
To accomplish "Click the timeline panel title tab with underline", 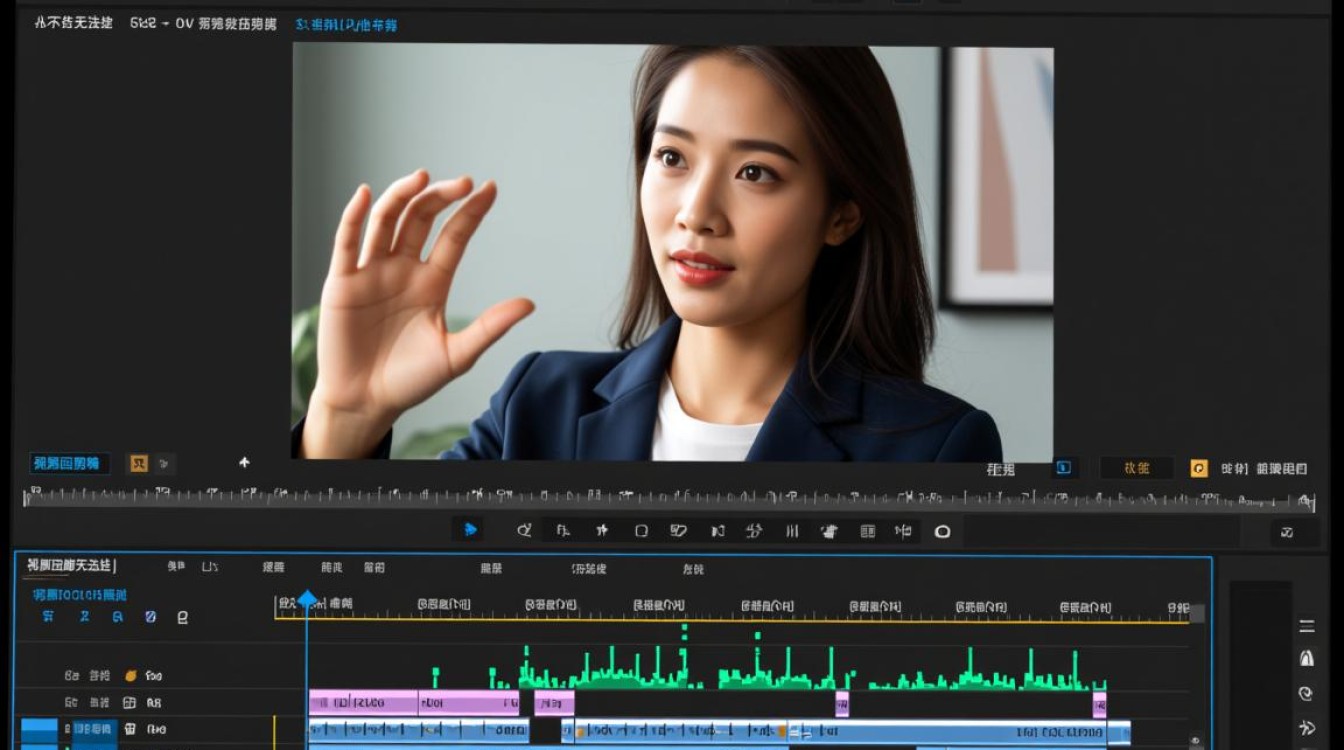I will (70, 566).
